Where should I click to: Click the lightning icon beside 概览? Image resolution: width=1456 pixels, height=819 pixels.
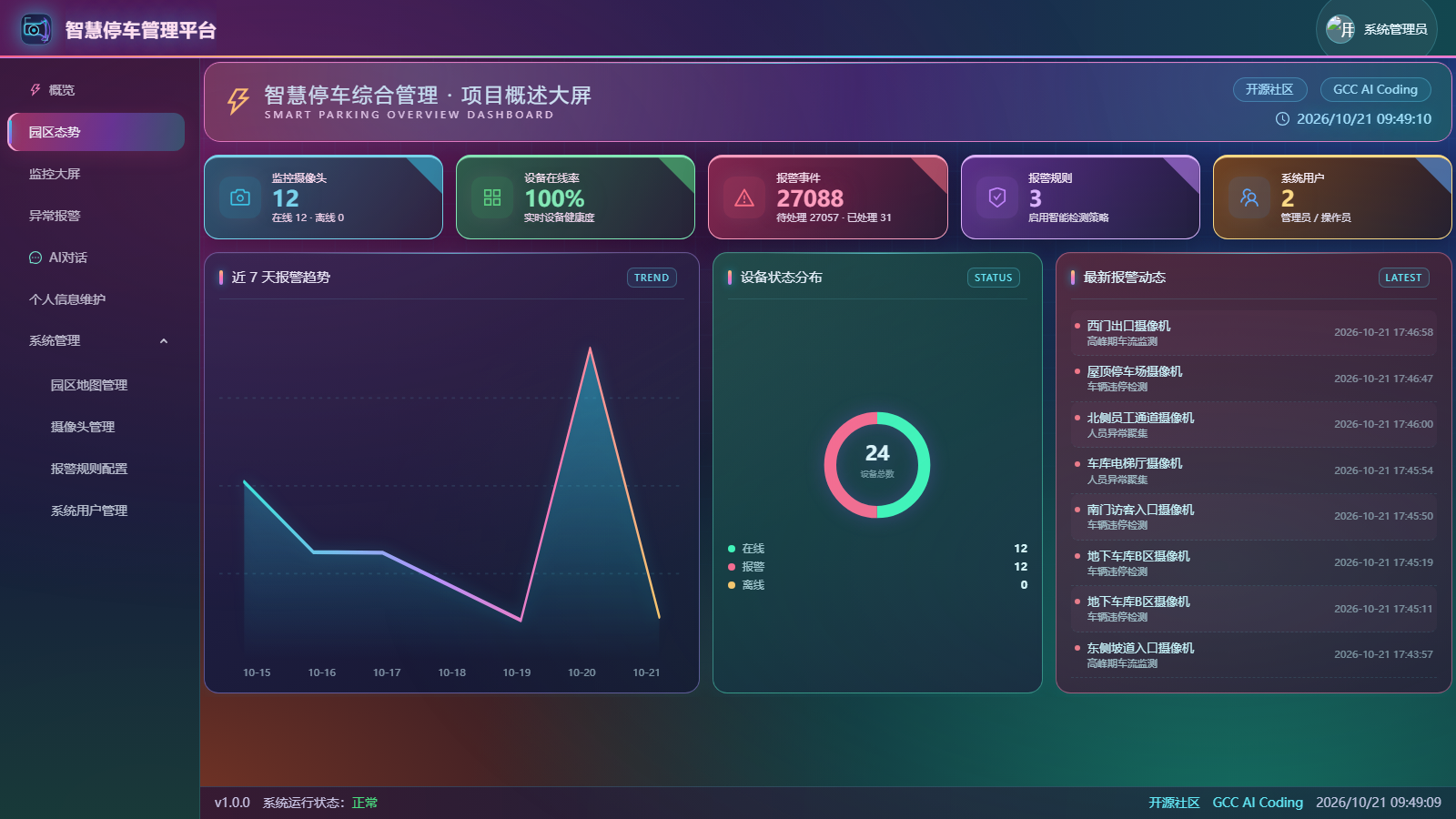click(35, 90)
